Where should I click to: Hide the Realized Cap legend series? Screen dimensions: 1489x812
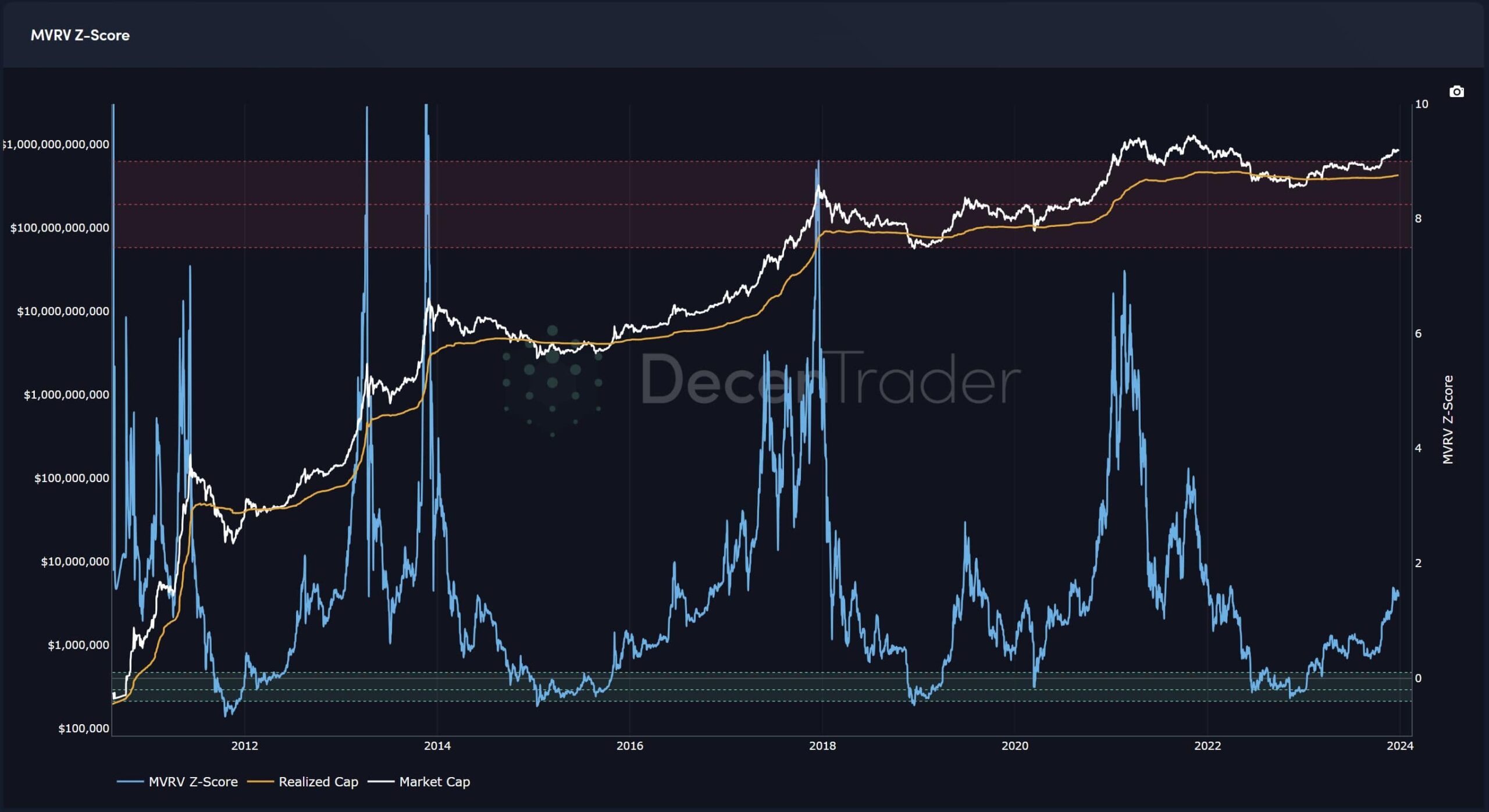318,782
